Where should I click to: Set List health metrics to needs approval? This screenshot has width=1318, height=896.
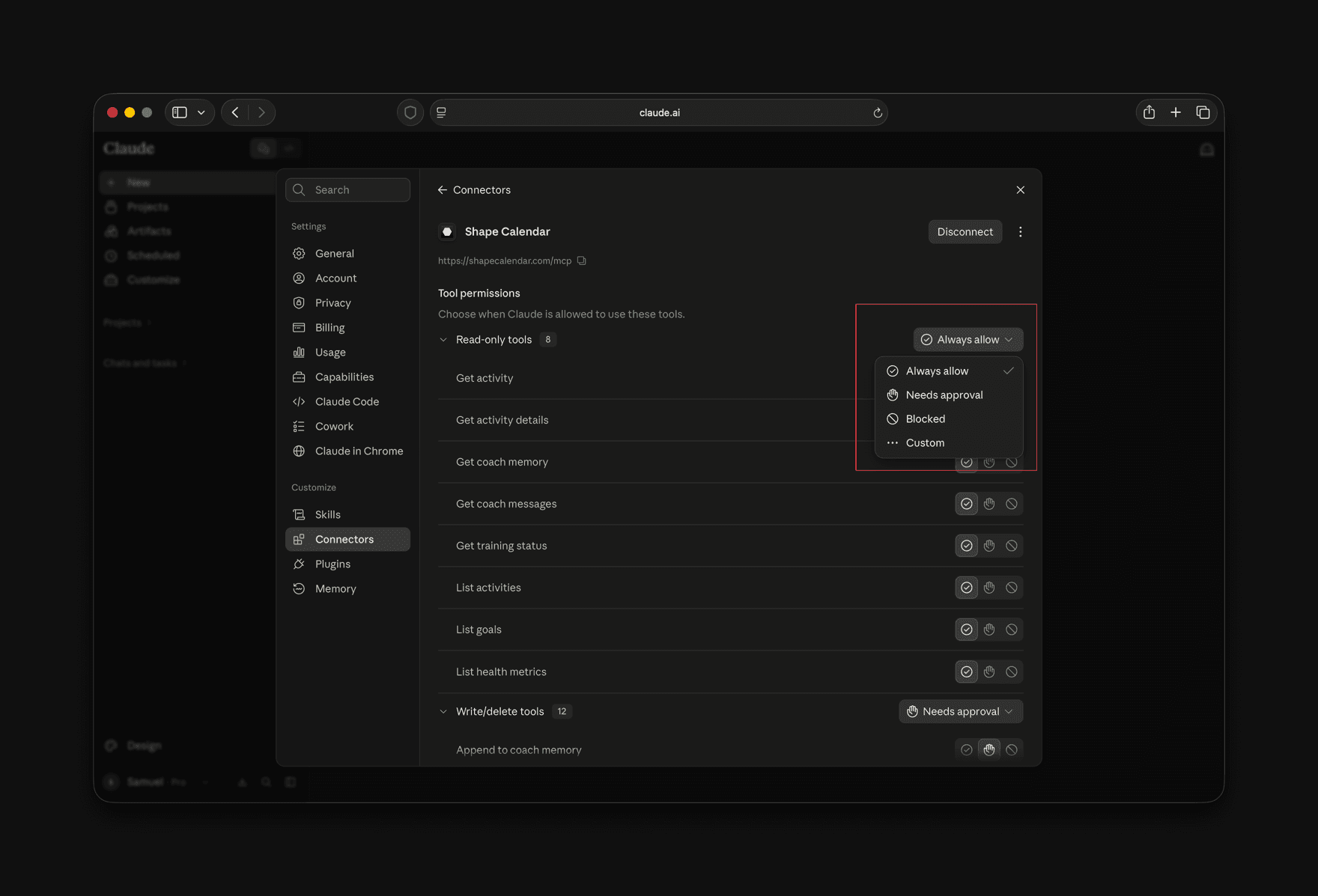(989, 671)
